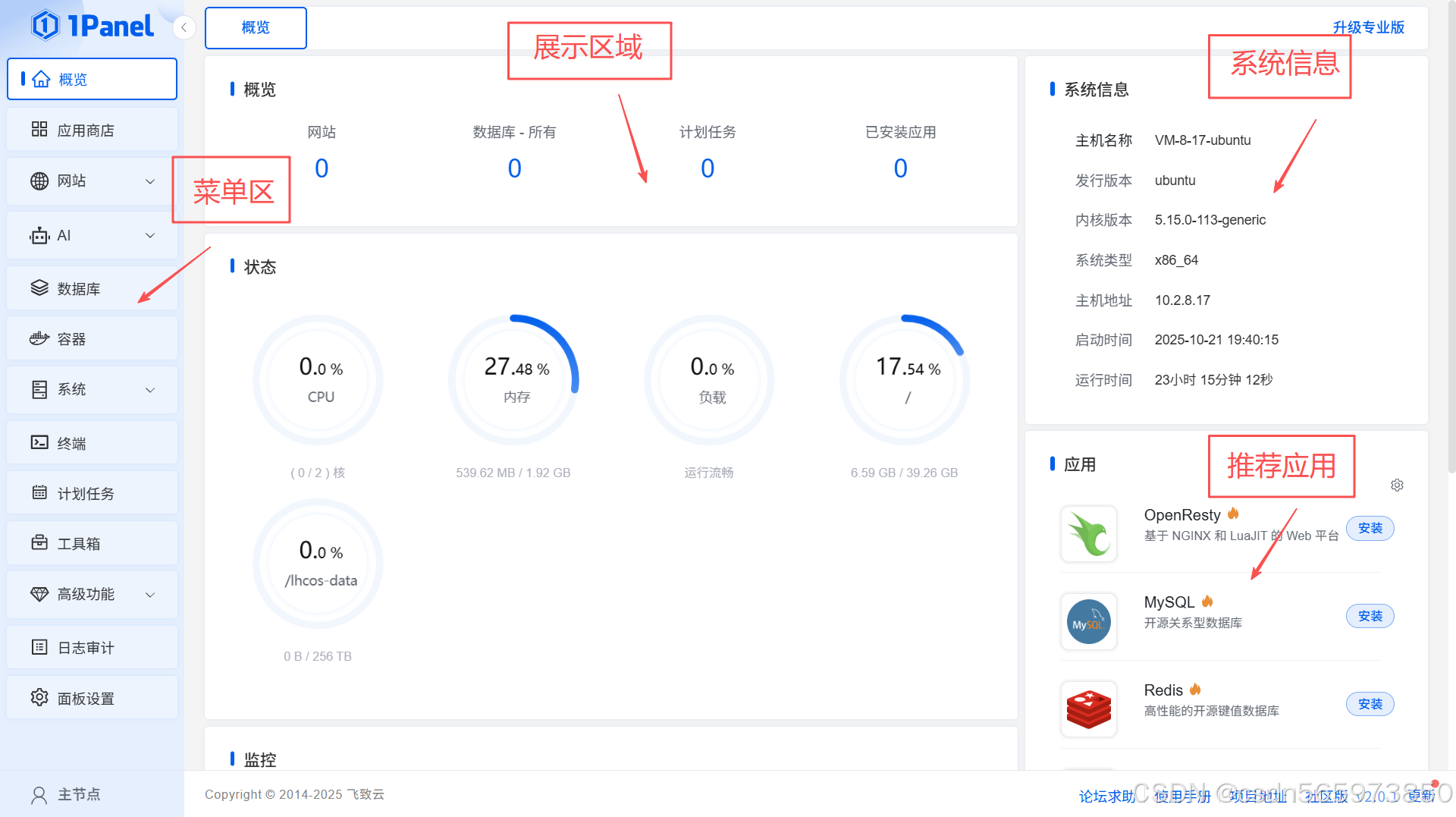Viewport: 1456px width, 817px height.
Task: Click the 升级专业版 upgrade link
Action: pyautogui.click(x=1368, y=27)
